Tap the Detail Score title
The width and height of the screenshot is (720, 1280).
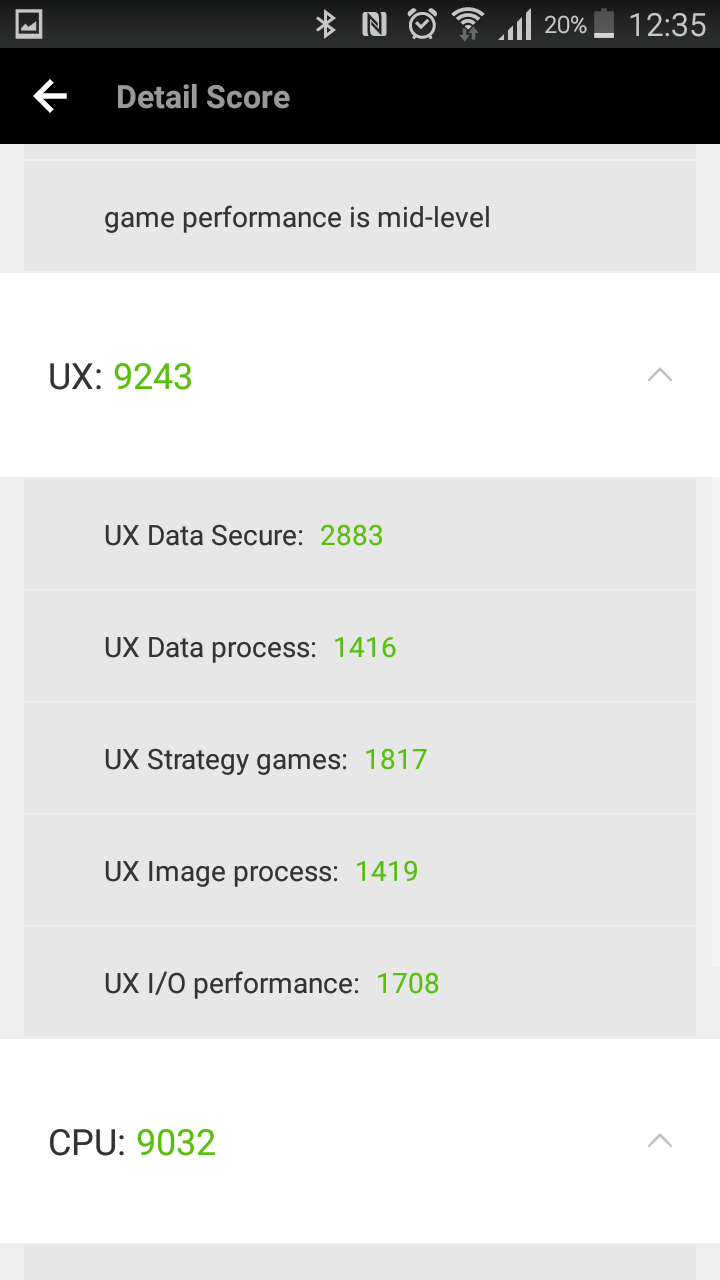click(203, 97)
